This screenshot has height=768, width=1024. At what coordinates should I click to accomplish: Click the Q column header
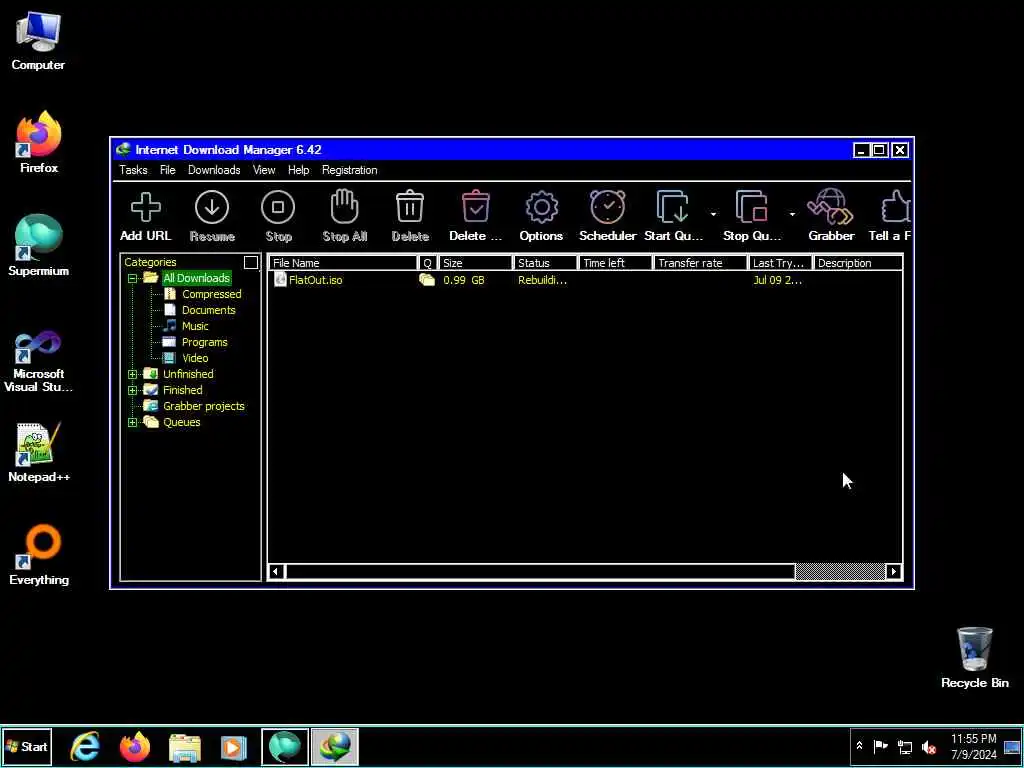click(428, 263)
